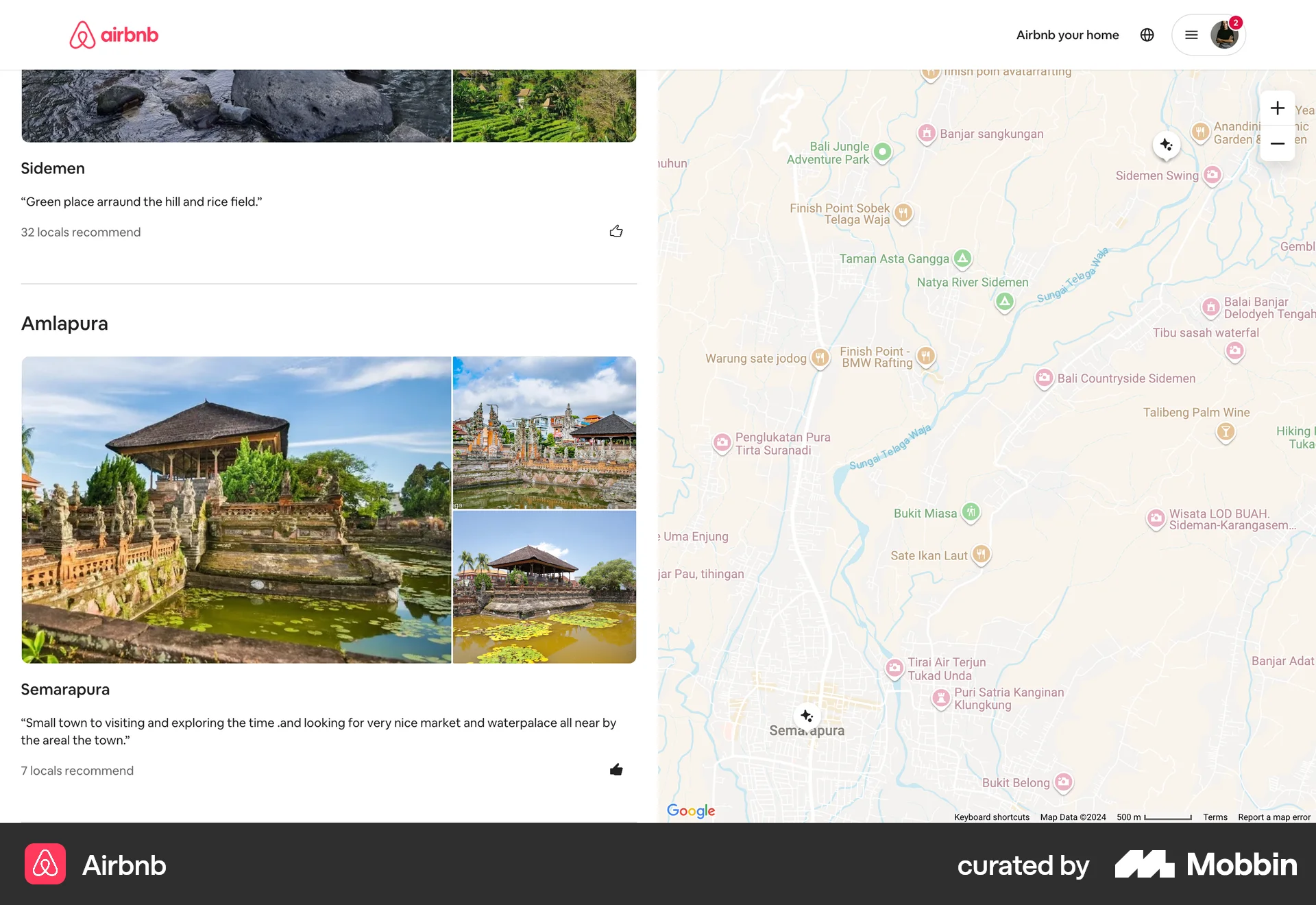Click the profile avatar with notification badge

(x=1223, y=34)
